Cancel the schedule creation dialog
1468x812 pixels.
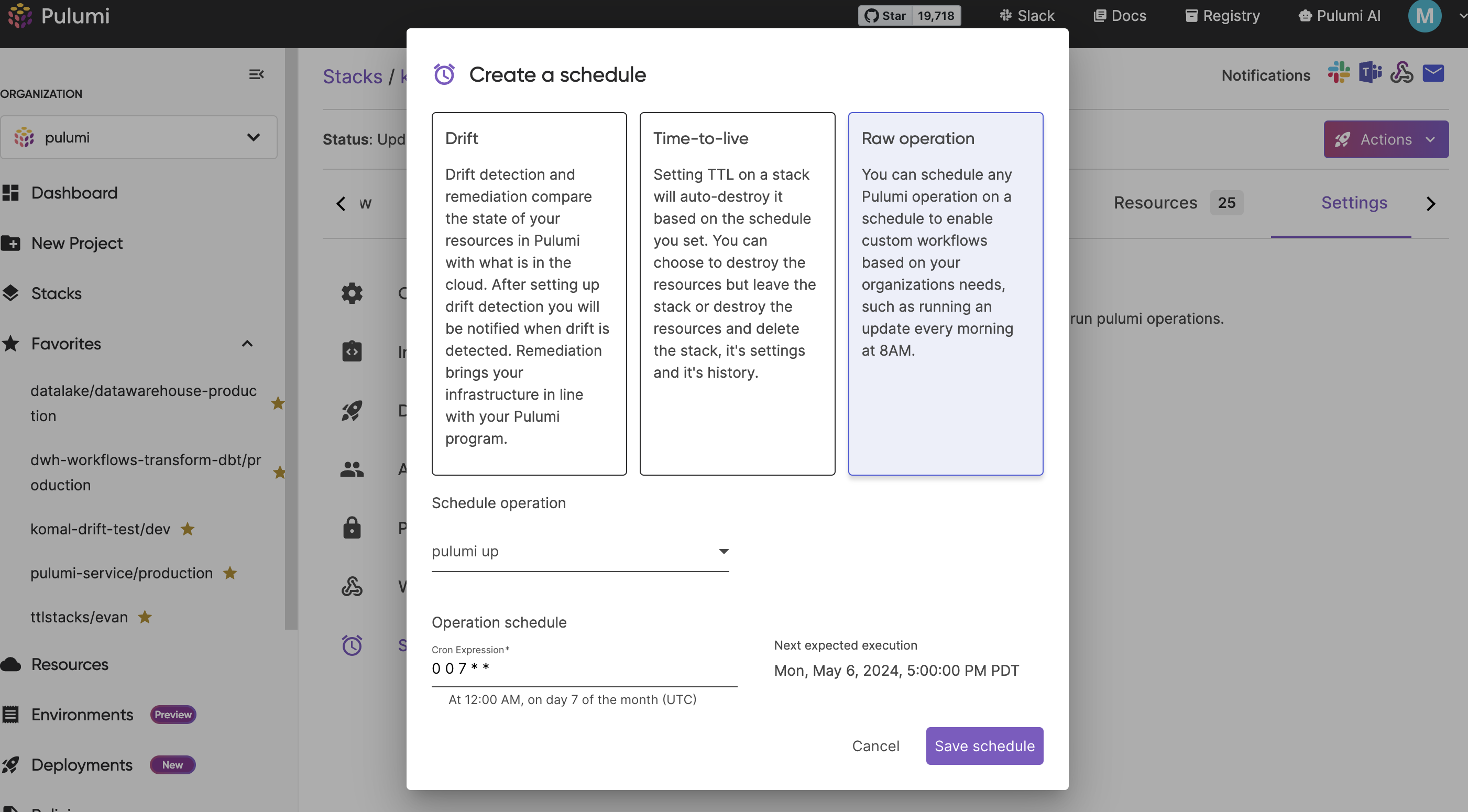pos(875,745)
